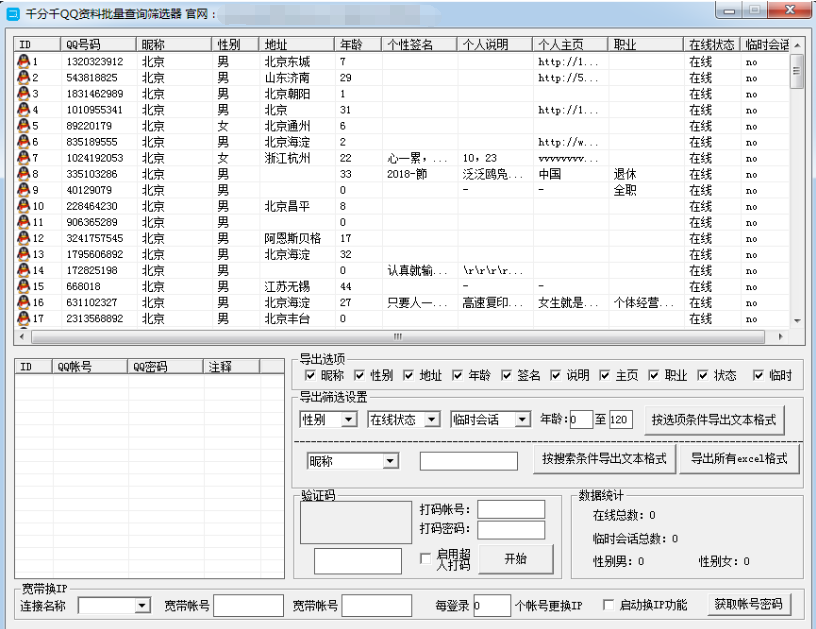Click the QQ penguin icon in row 15
Screen dimensions: 816x629
(x=23, y=287)
